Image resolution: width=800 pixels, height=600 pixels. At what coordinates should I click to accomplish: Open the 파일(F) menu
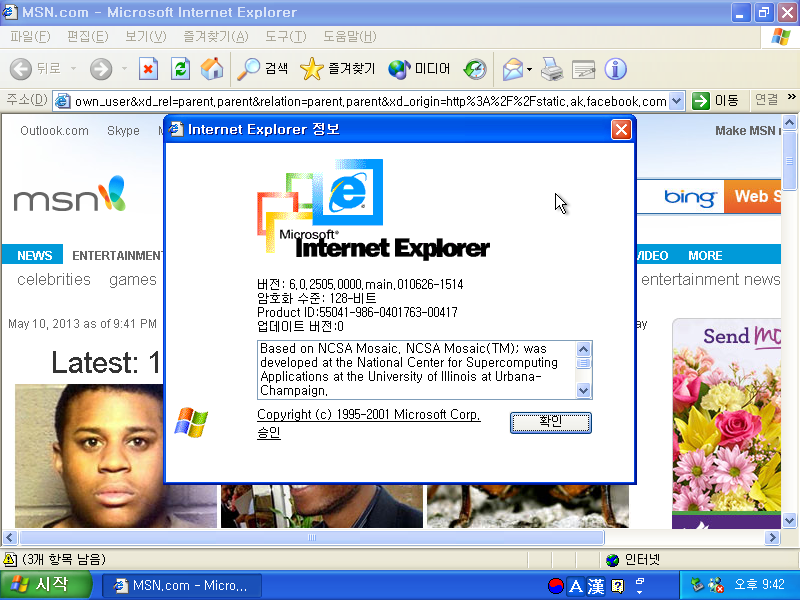pyautogui.click(x=30, y=37)
